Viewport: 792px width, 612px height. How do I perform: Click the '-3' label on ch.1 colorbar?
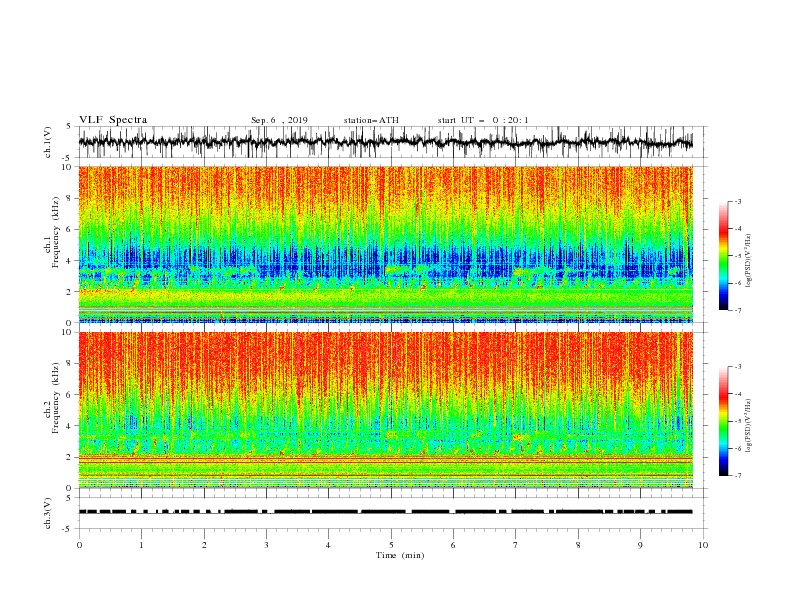click(x=738, y=201)
